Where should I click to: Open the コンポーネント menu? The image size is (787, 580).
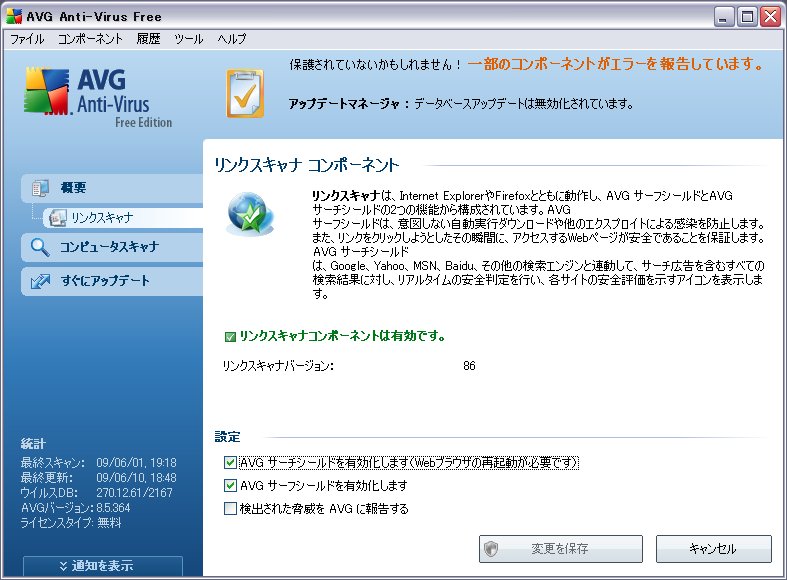tap(90, 39)
